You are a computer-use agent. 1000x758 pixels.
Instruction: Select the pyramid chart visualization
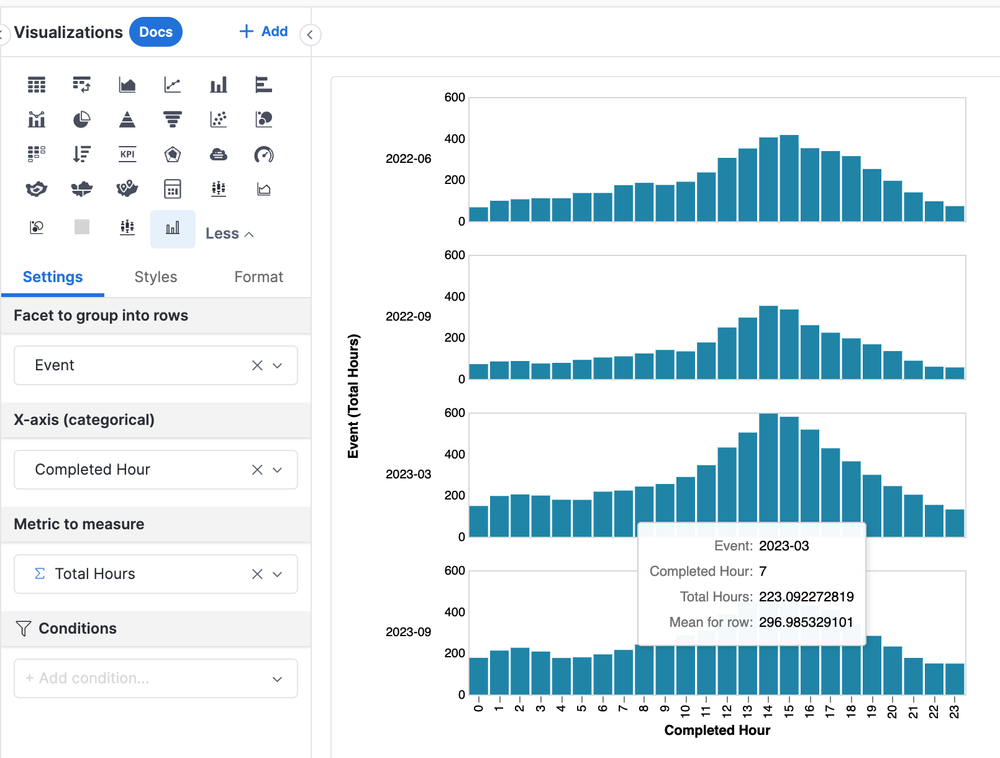[x=127, y=119]
